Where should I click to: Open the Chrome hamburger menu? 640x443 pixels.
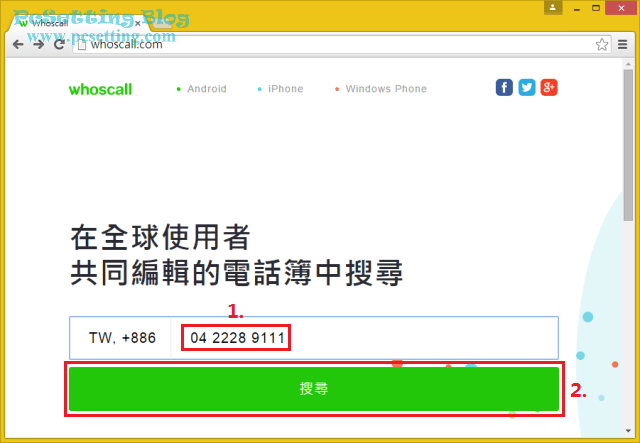click(x=622, y=44)
